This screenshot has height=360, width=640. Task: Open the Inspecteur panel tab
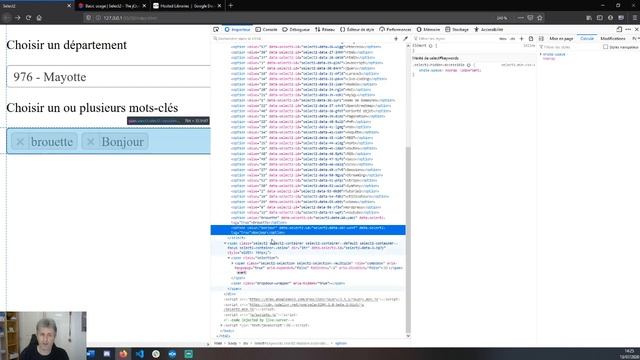coord(237,29)
